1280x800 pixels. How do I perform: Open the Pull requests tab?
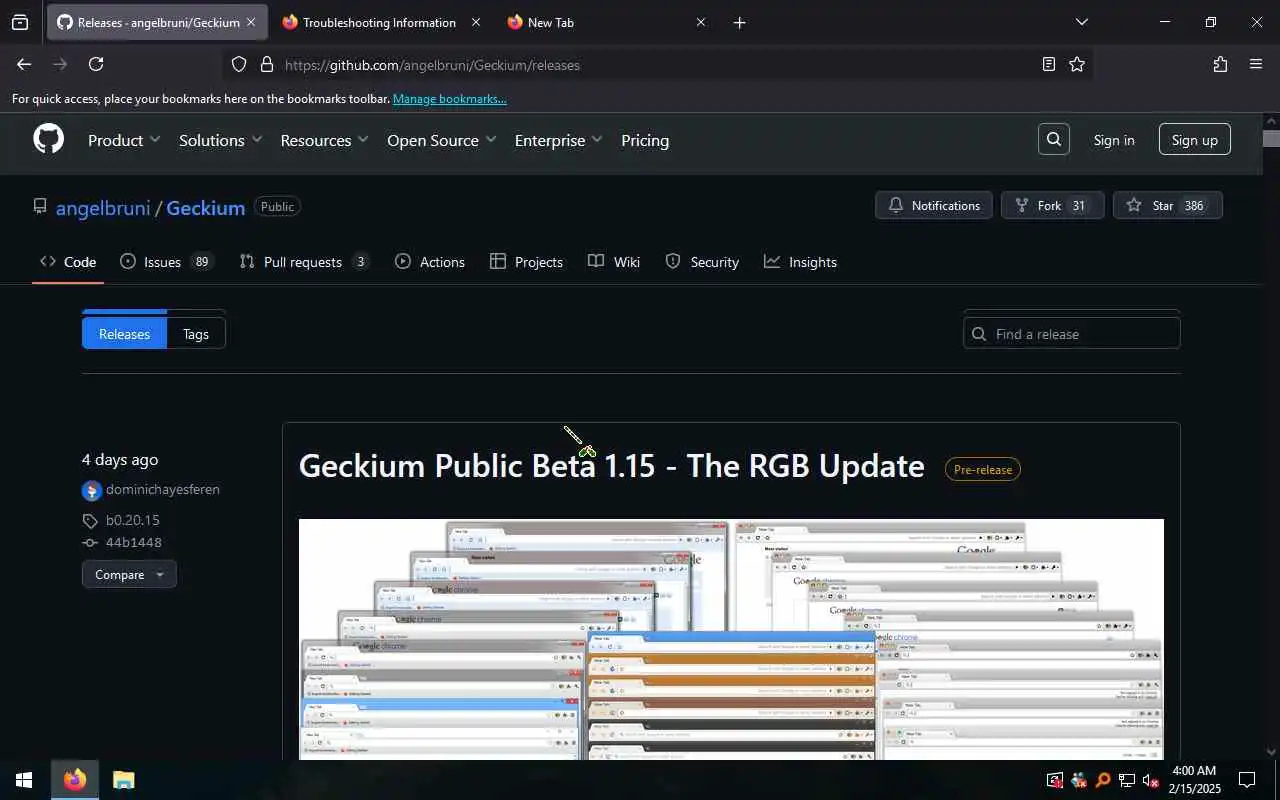(304, 262)
